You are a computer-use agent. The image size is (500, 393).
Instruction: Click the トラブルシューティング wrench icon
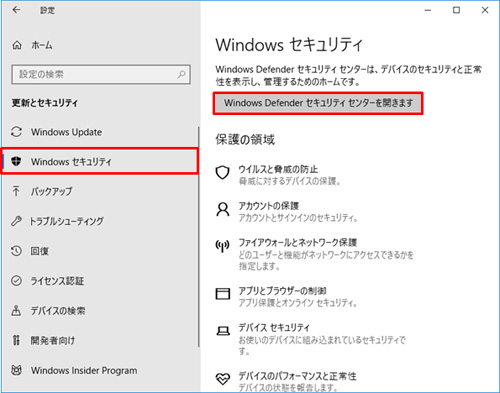point(16,221)
